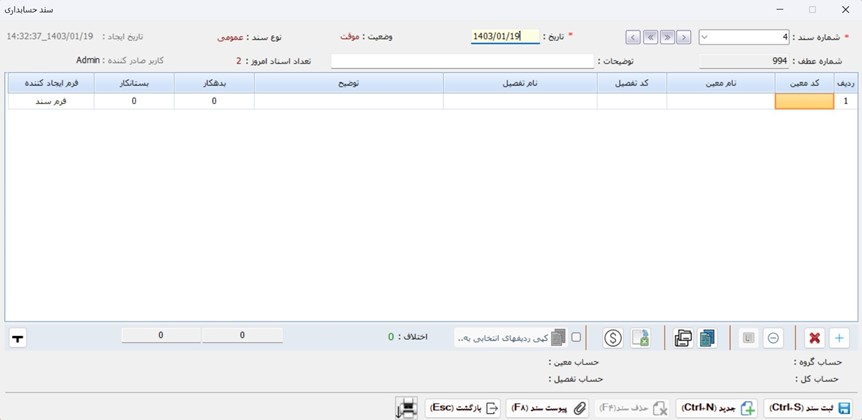Click the حساب گروه label

(x=817, y=362)
